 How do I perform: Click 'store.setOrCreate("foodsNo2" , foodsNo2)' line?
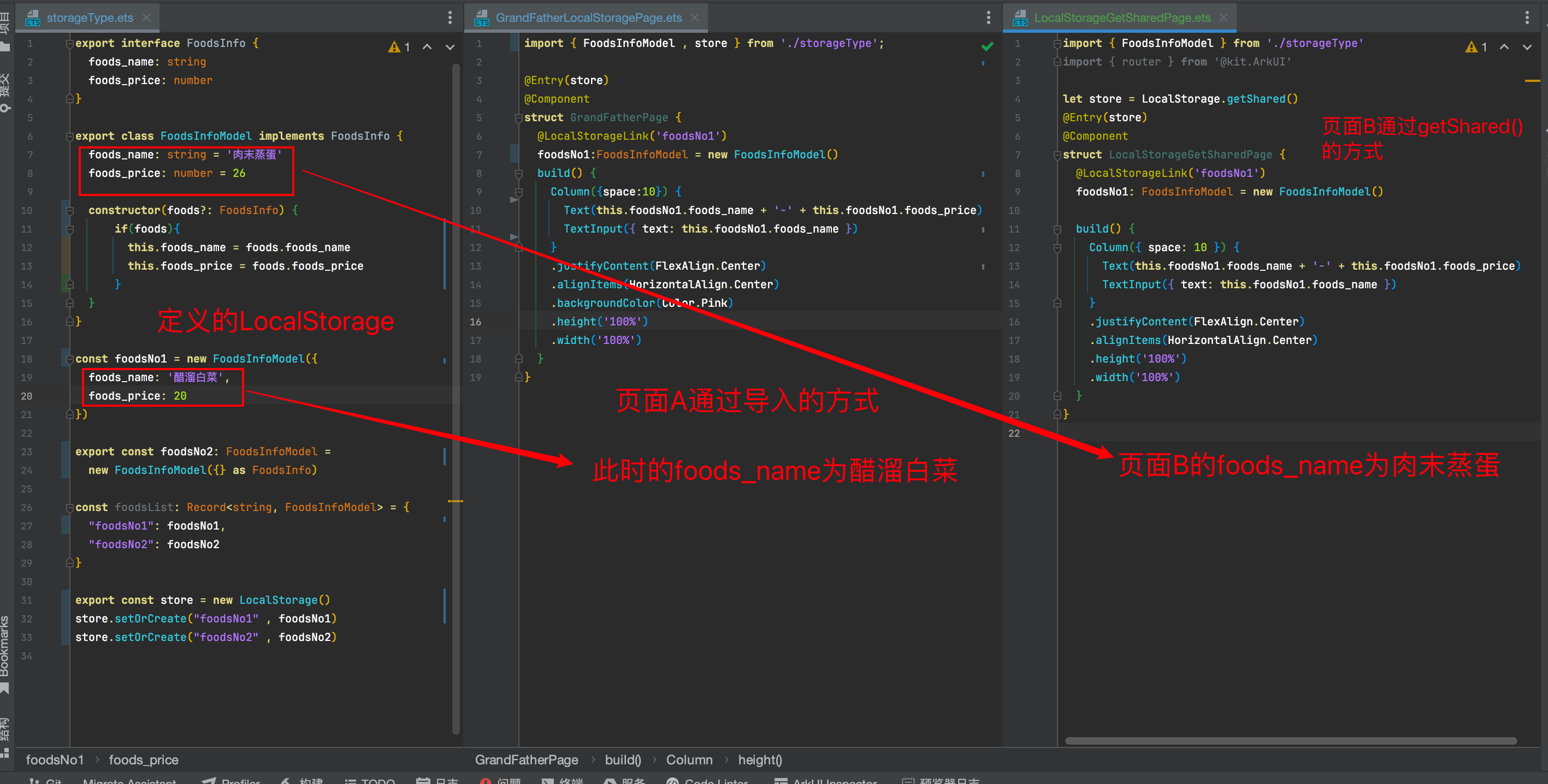(205, 638)
